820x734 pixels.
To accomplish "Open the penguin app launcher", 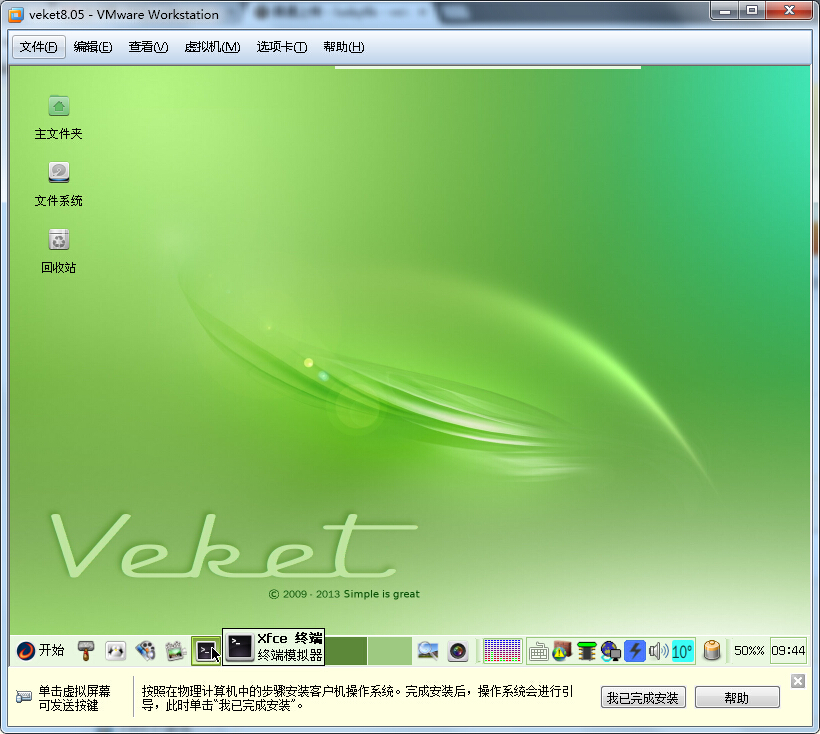I will [116, 651].
